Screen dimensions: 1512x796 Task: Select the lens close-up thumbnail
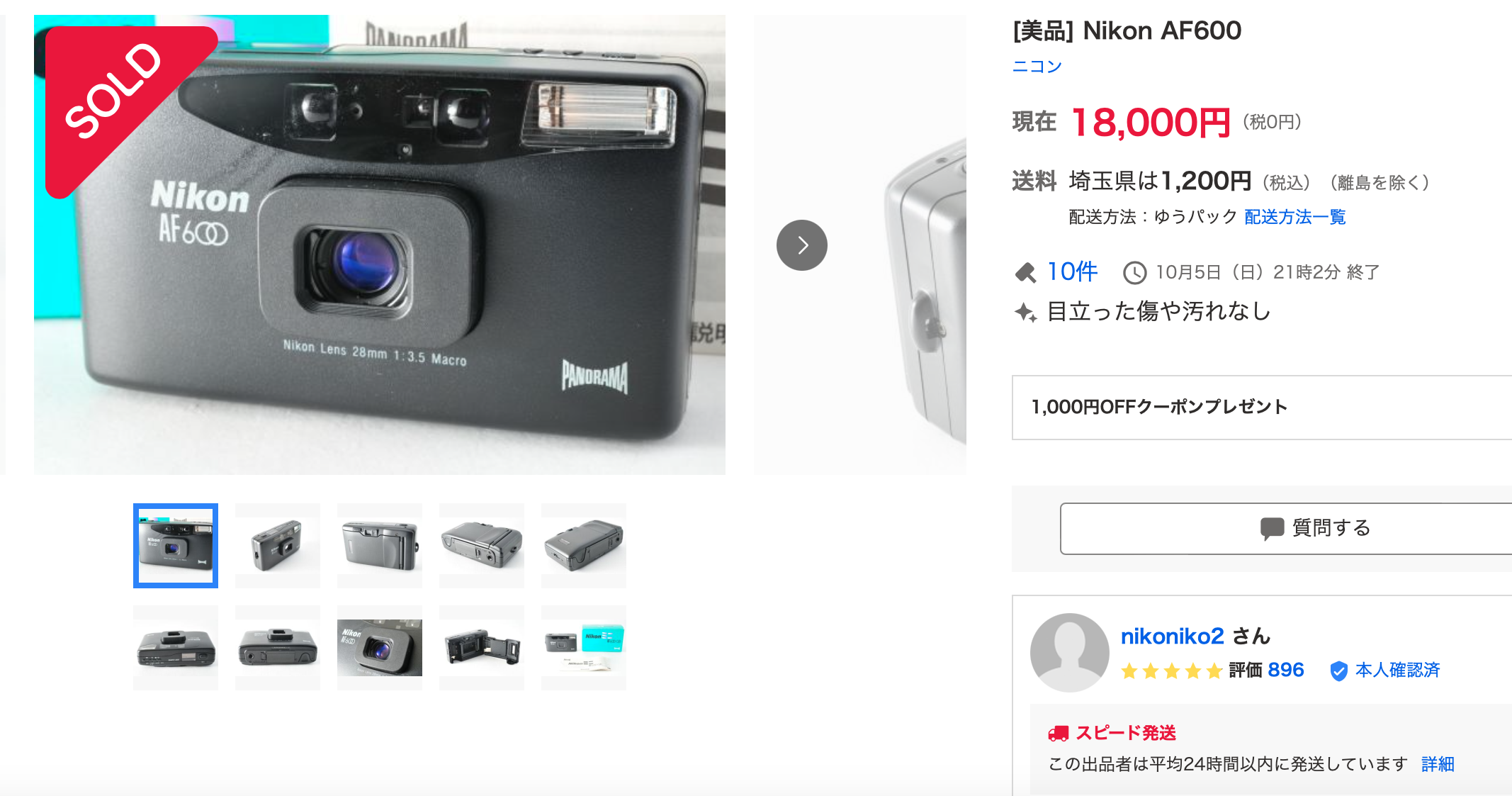tap(380, 648)
